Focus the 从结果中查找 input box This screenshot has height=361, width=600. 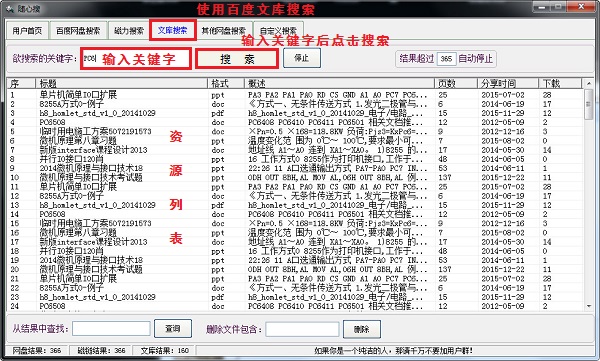[111, 329]
